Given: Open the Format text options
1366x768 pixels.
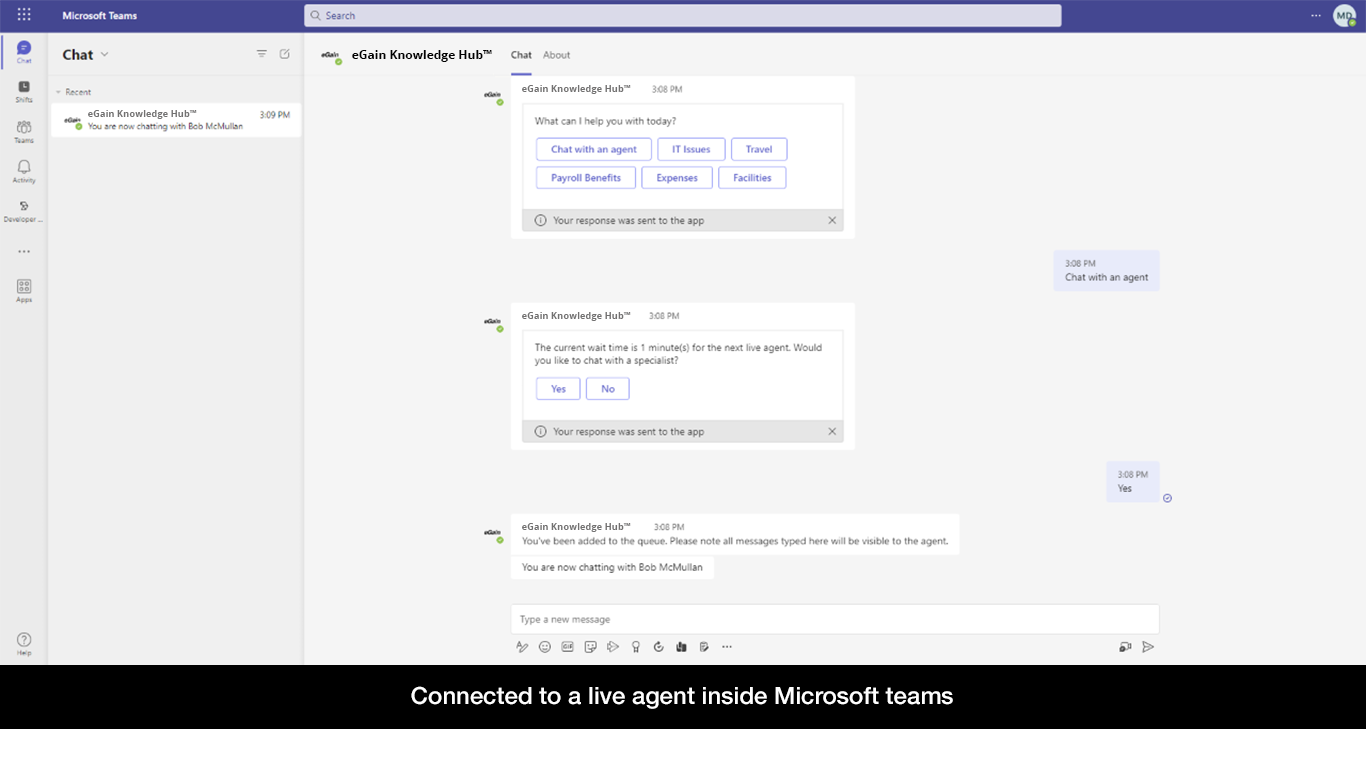Looking at the screenshot, I should tap(522, 647).
